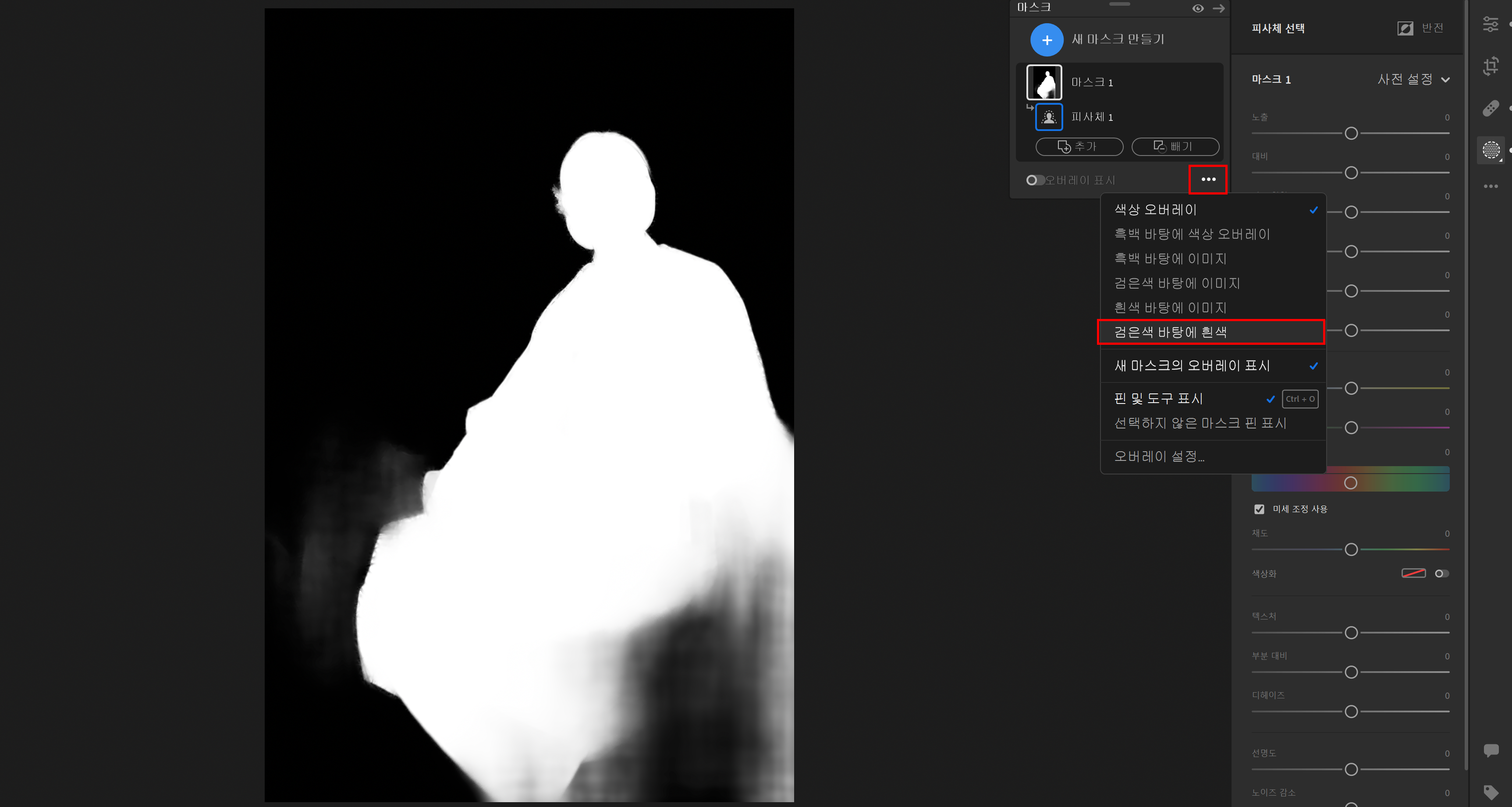1512x807 pixels.
Task: Select the Healing bandage tool
Action: coord(1491,109)
